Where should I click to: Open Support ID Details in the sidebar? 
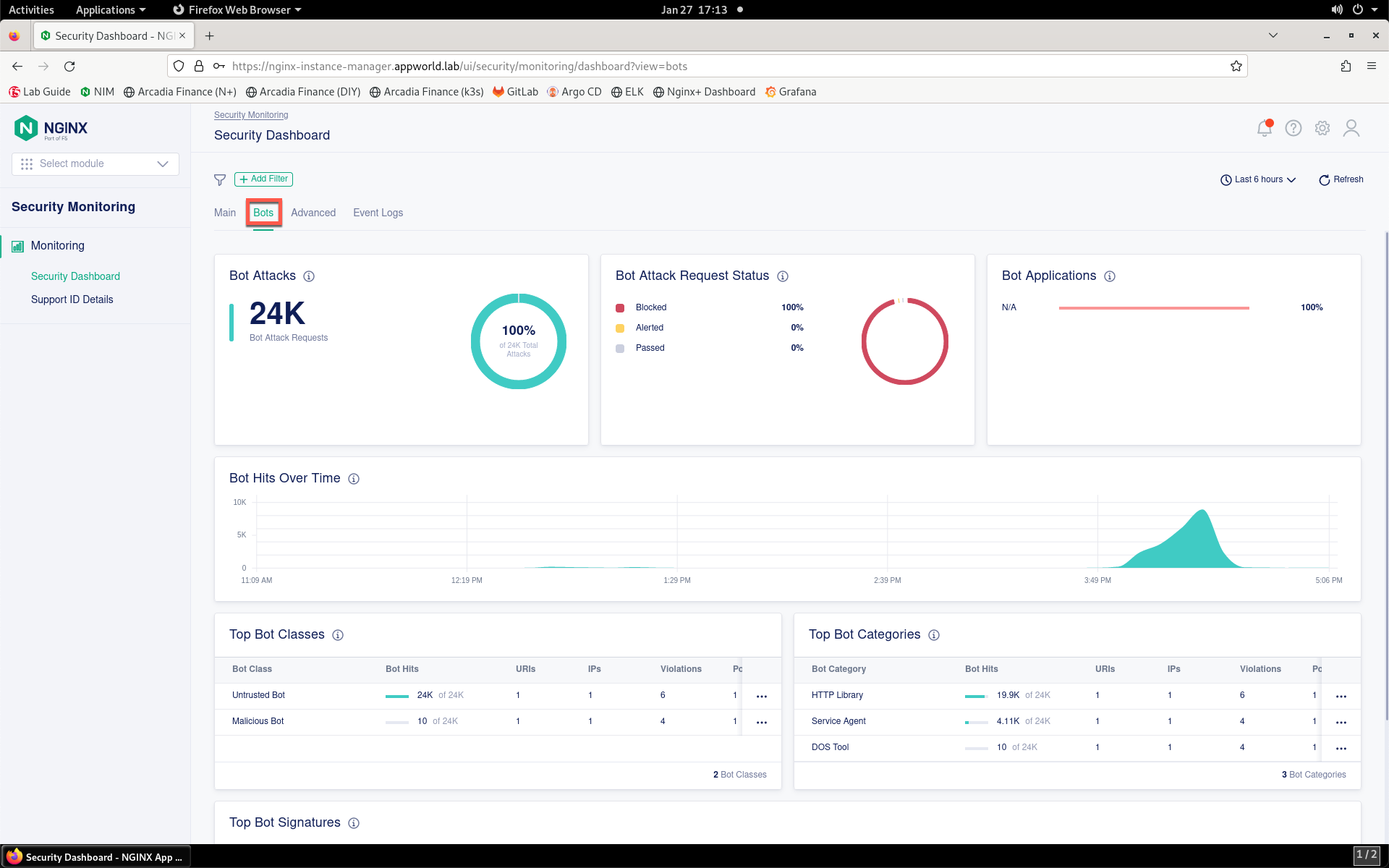tap(72, 299)
